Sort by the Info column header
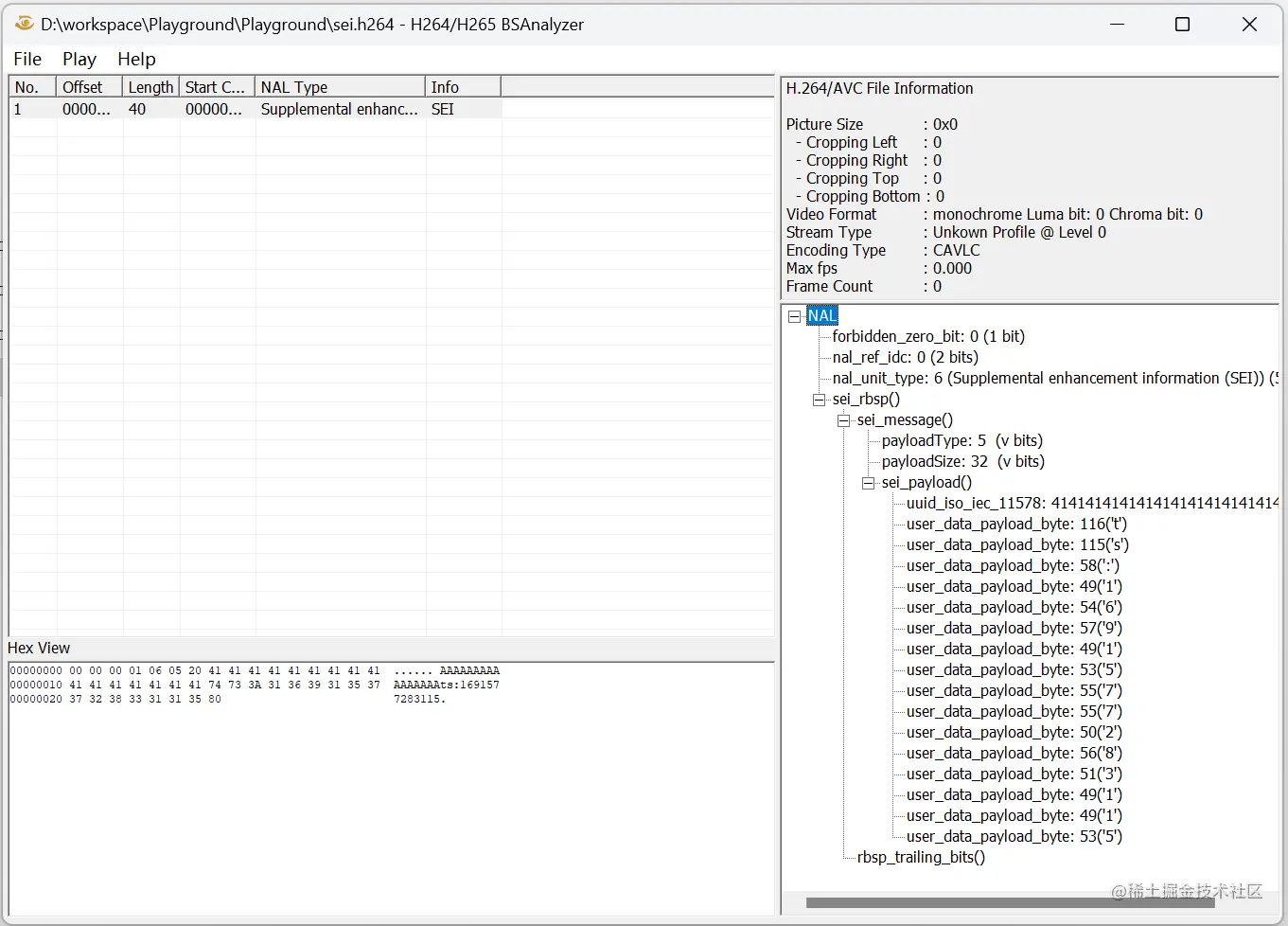This screenshot has width=1288, height=926. [x=464, y=87]
